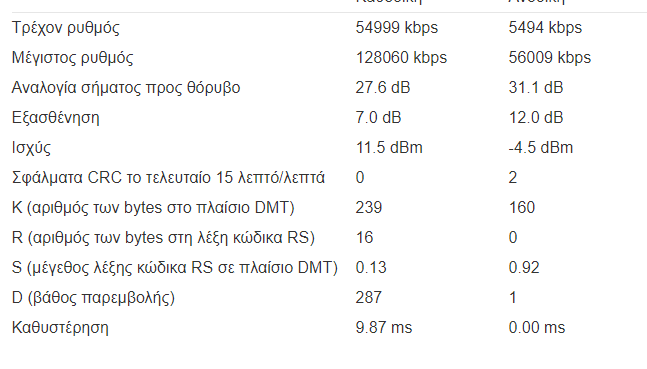This screenshot has height=369, width=647.
Task: Click the 54999 kbps downstream rate value
Action: tap(397, 28)
